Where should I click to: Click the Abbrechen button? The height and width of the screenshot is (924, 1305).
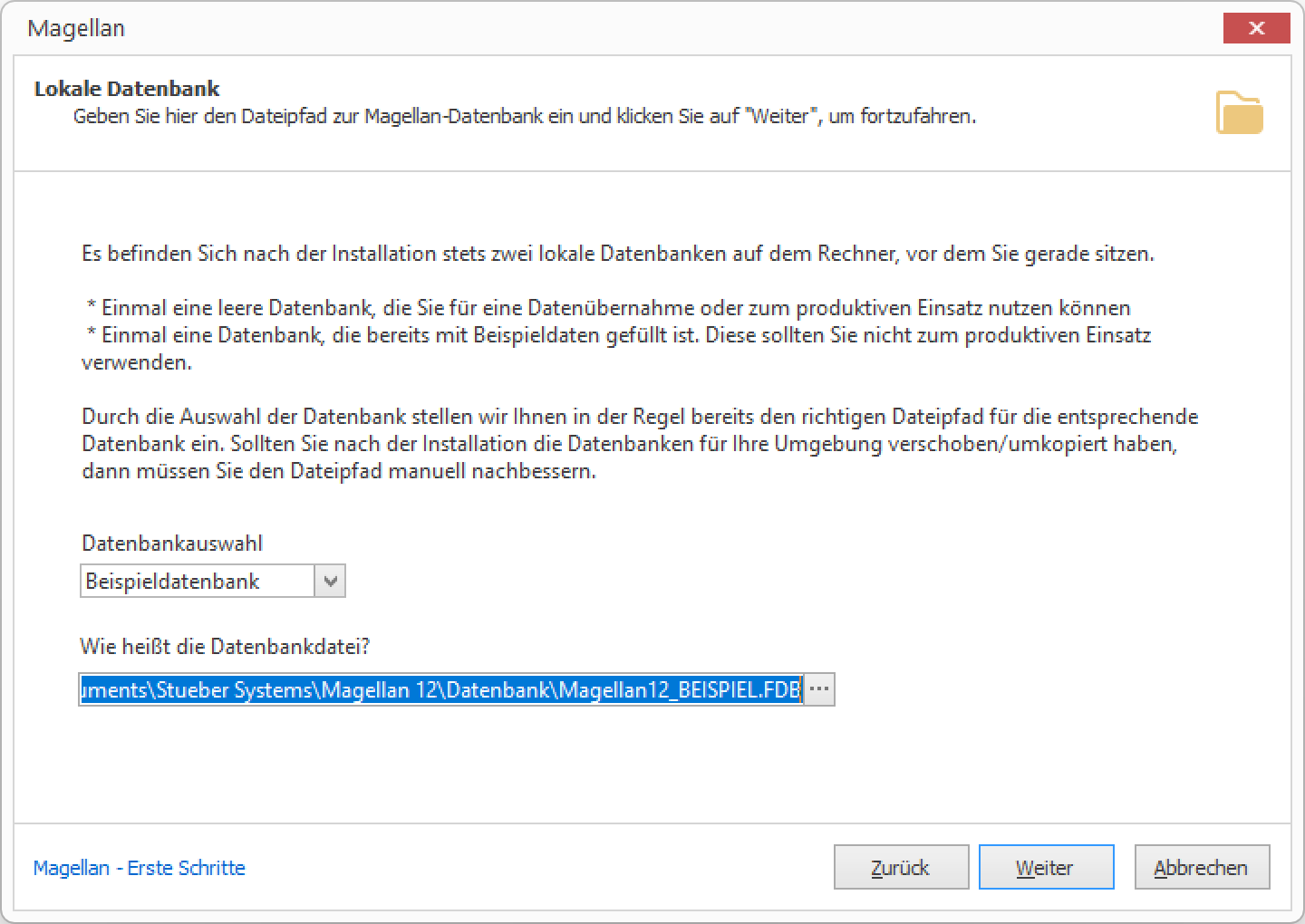(1202, 867)
